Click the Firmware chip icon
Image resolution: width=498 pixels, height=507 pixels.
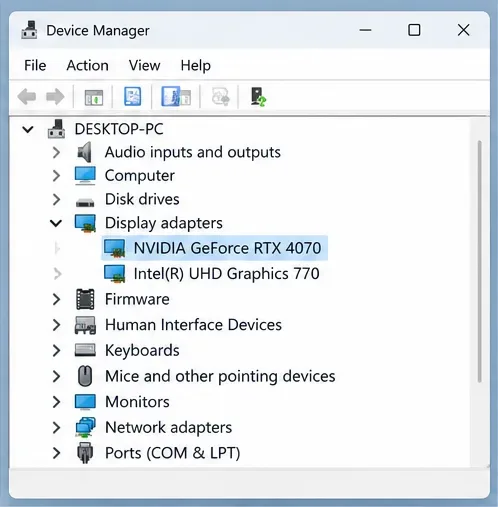point(85,299)
